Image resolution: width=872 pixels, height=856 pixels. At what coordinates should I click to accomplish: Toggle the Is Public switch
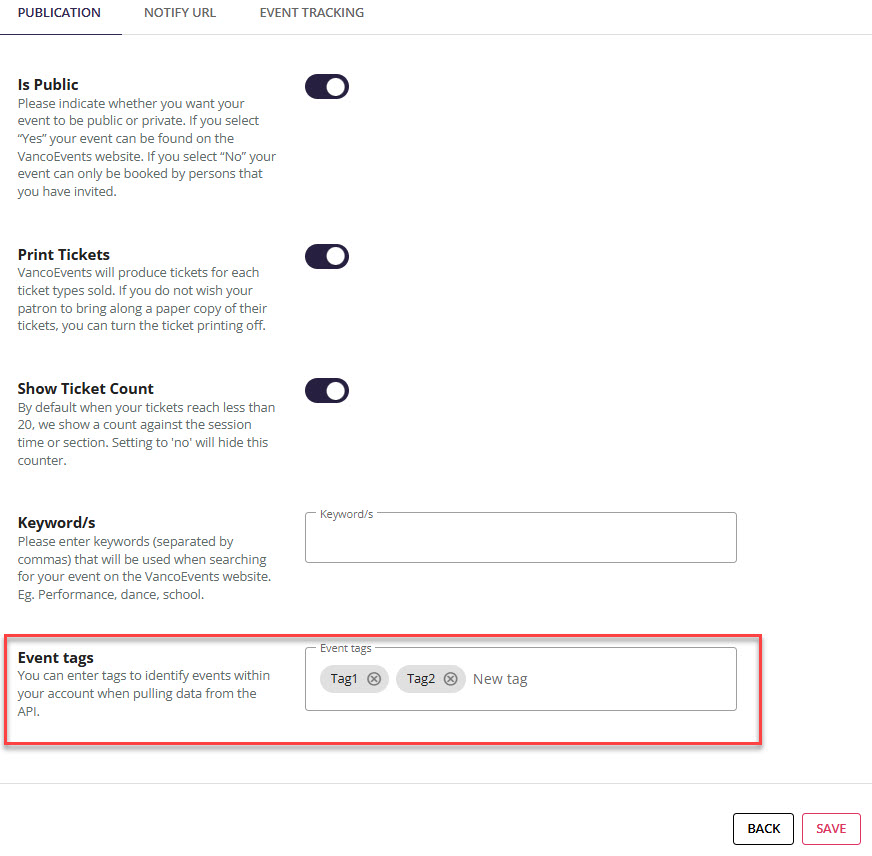[x=327, y=87]
